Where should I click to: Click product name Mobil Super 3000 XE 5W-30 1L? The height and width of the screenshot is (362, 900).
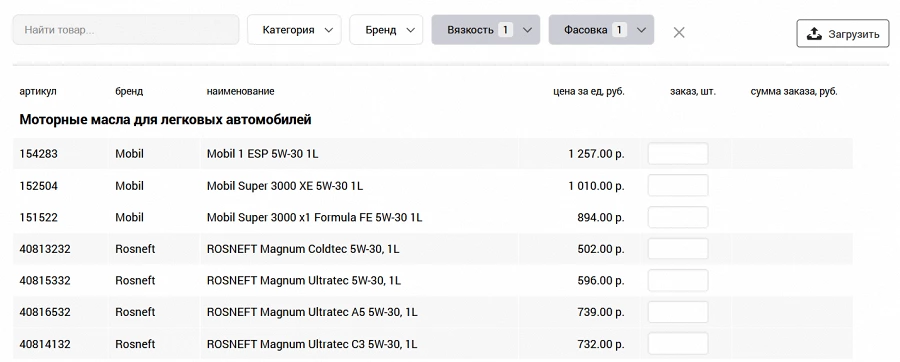click(x=285, y=186)
